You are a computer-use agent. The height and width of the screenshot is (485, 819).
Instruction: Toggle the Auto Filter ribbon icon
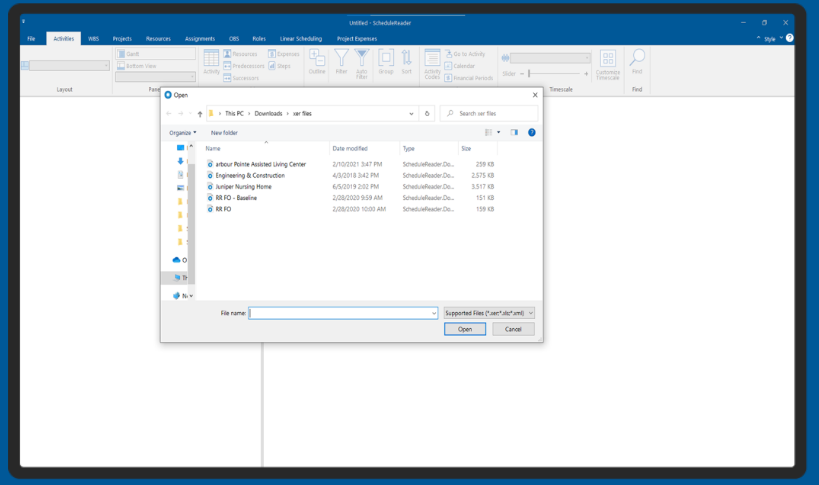coord(361,64)
